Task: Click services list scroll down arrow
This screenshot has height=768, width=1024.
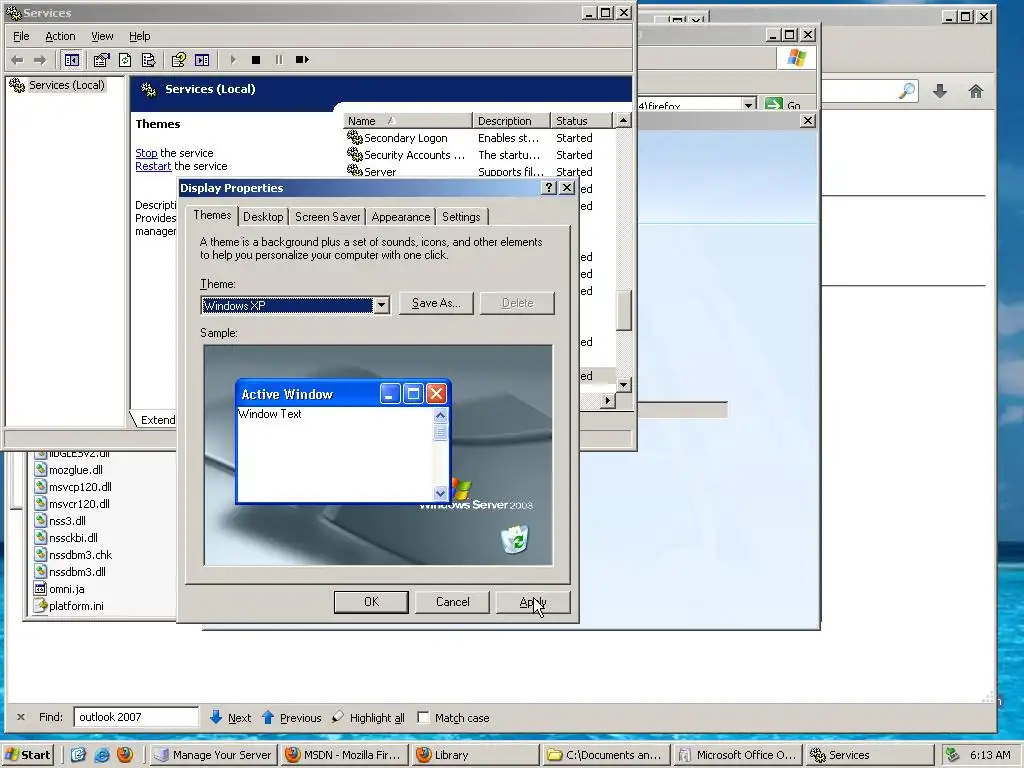Action: click(624, 385)
